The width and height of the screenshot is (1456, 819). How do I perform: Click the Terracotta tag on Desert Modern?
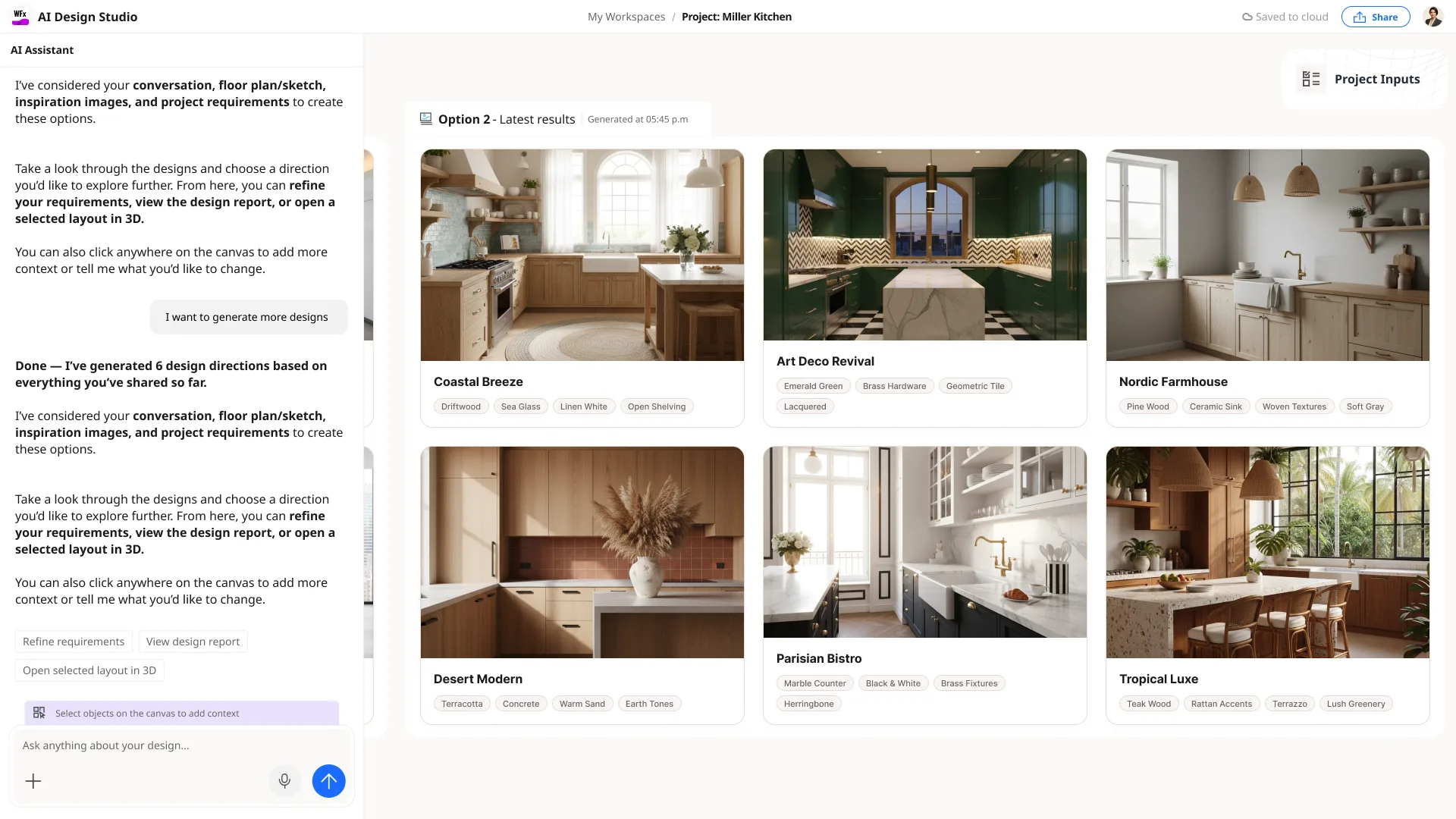tap(462, 704)
